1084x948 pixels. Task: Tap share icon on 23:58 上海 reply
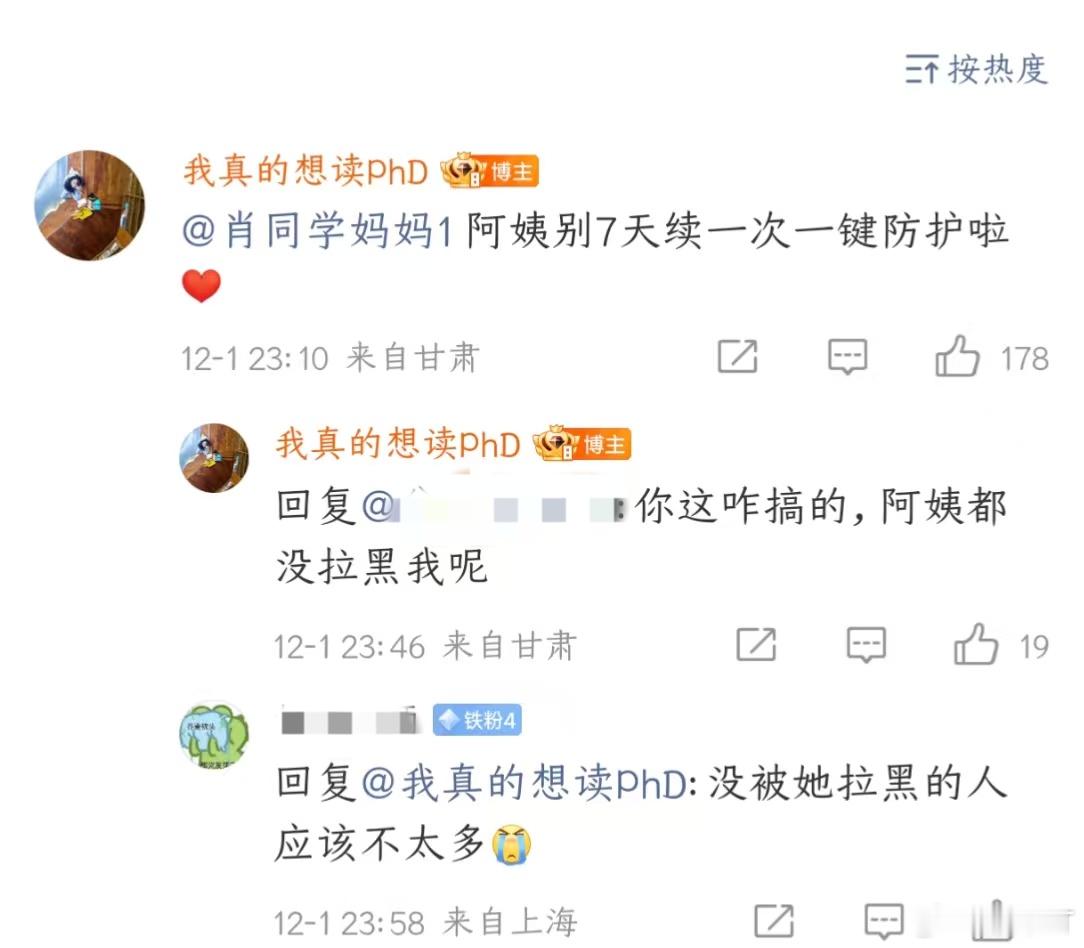774,920
